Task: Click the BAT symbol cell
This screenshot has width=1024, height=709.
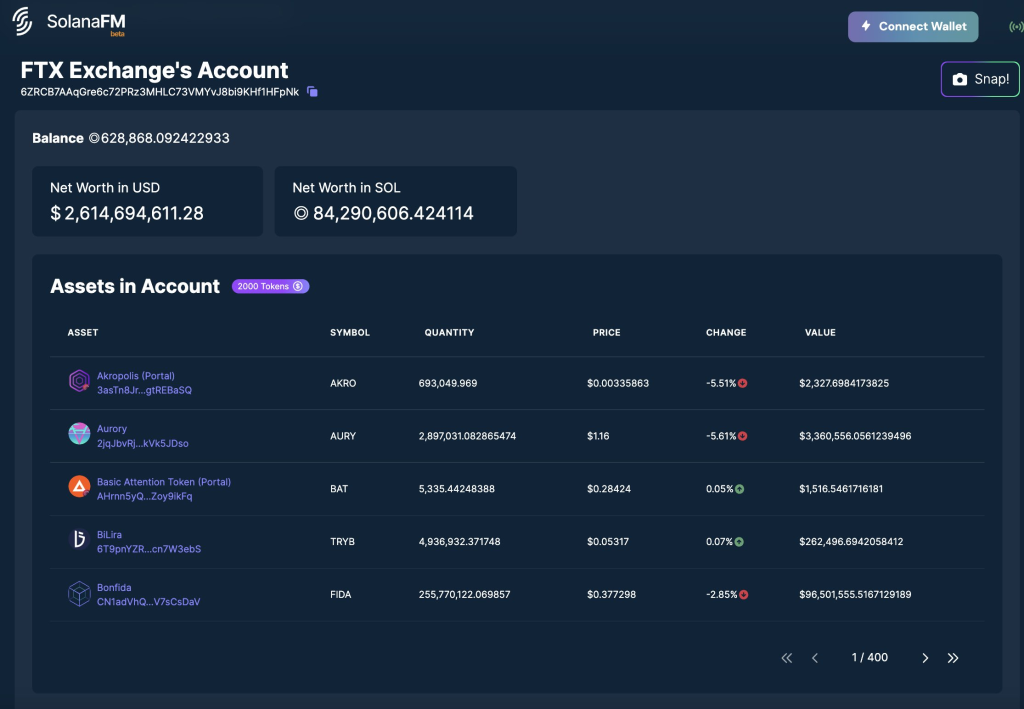Action: click(x=339, y=489)
